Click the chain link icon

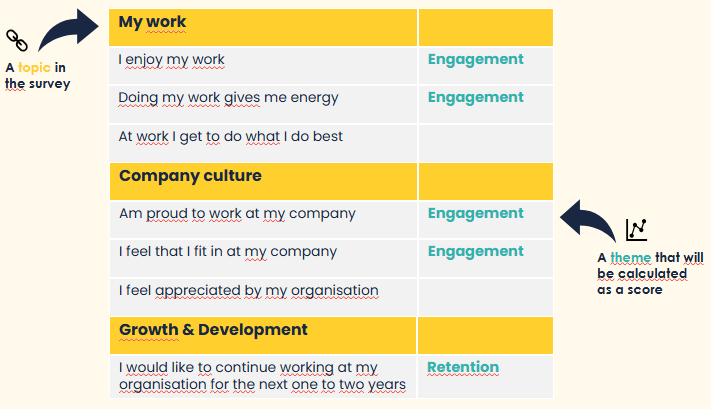[17, 40]
